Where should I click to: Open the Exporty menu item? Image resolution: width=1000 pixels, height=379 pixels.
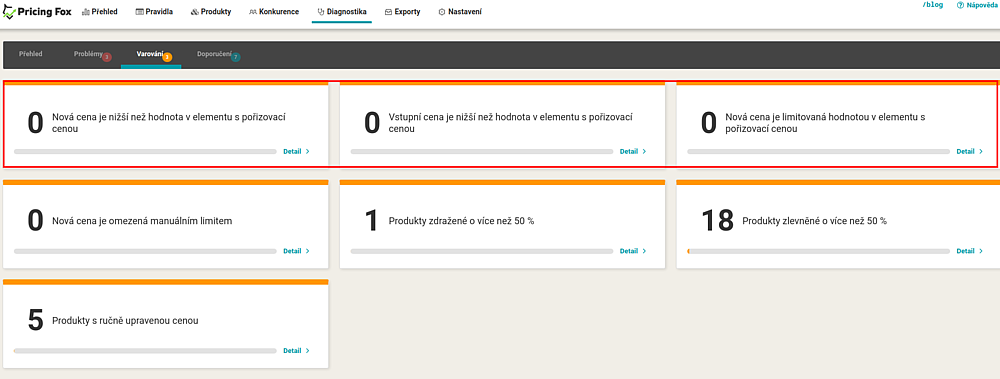pos(402,11)
